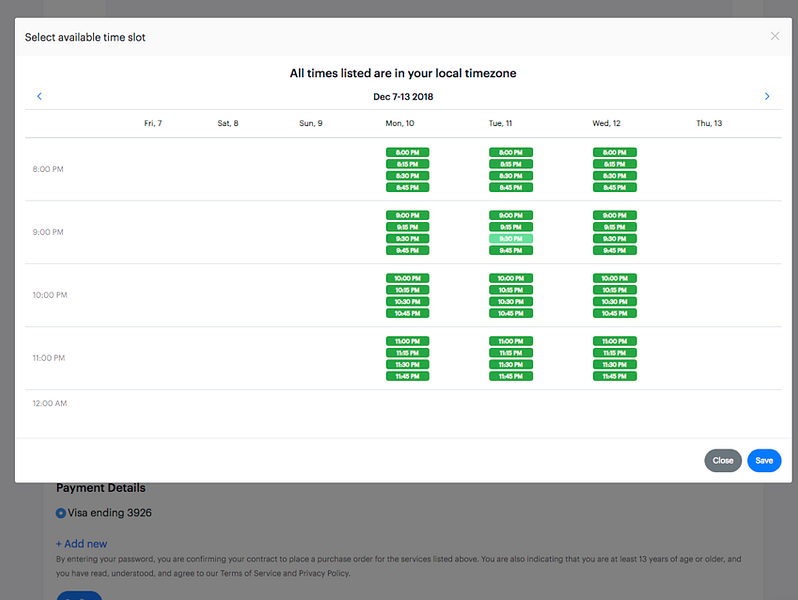
Task: Pick the 8:00 PM slot on Mon, 10
Action: (408, 152)
